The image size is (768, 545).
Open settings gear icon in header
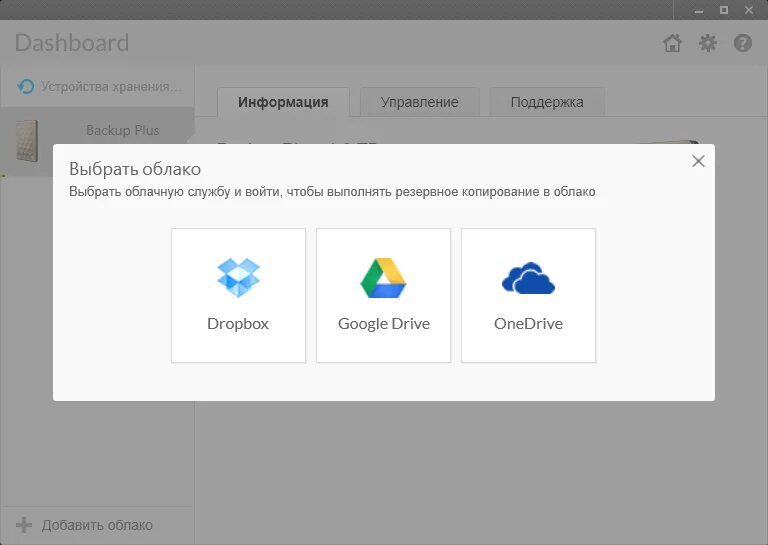[708, 43]
